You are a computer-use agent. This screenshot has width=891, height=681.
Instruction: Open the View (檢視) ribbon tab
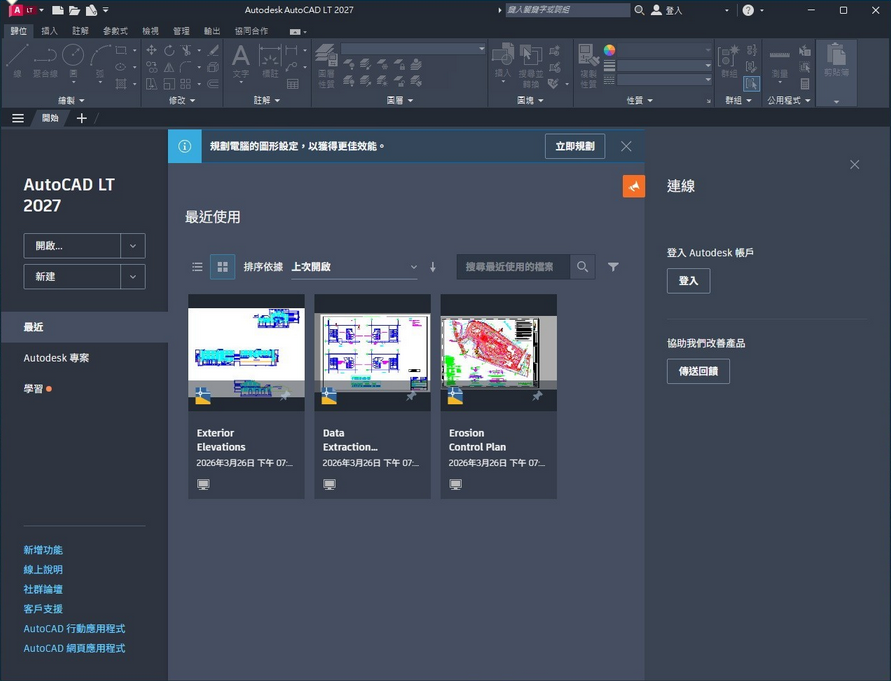(150, 31)
